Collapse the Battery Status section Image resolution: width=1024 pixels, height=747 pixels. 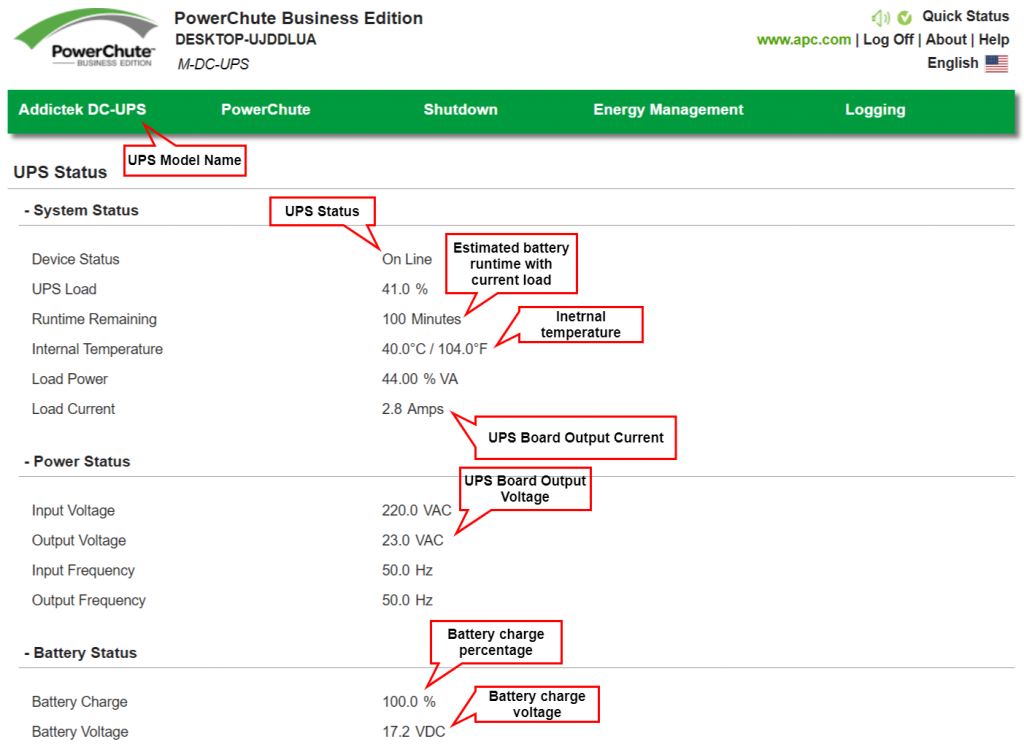click(x=81, y=653)
